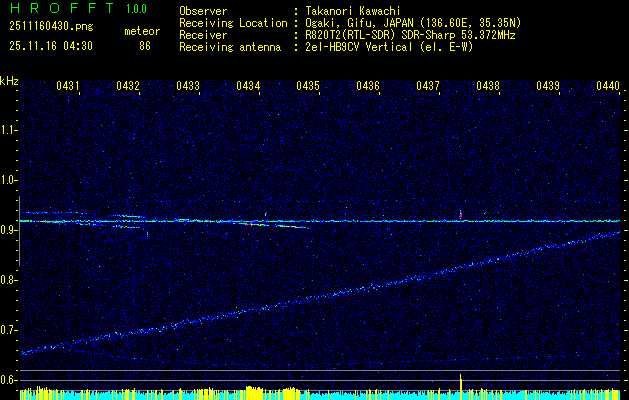Click the 0440 time axis marker
Image resolution: width=629 pixels, height=400 pixels.
[x=608, y=85]
